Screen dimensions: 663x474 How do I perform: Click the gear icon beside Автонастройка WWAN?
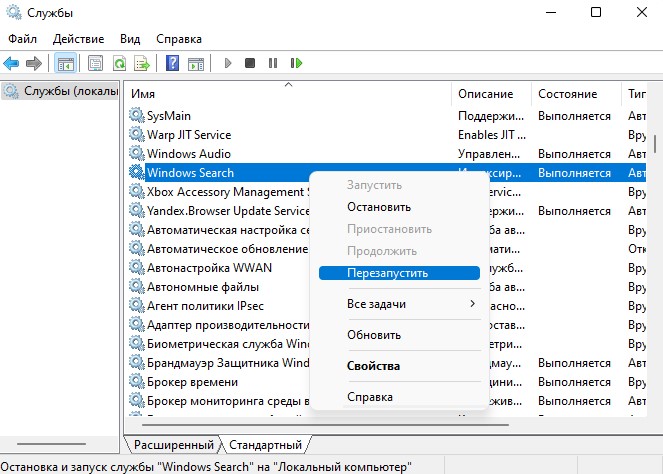click(x=137, y=267)
